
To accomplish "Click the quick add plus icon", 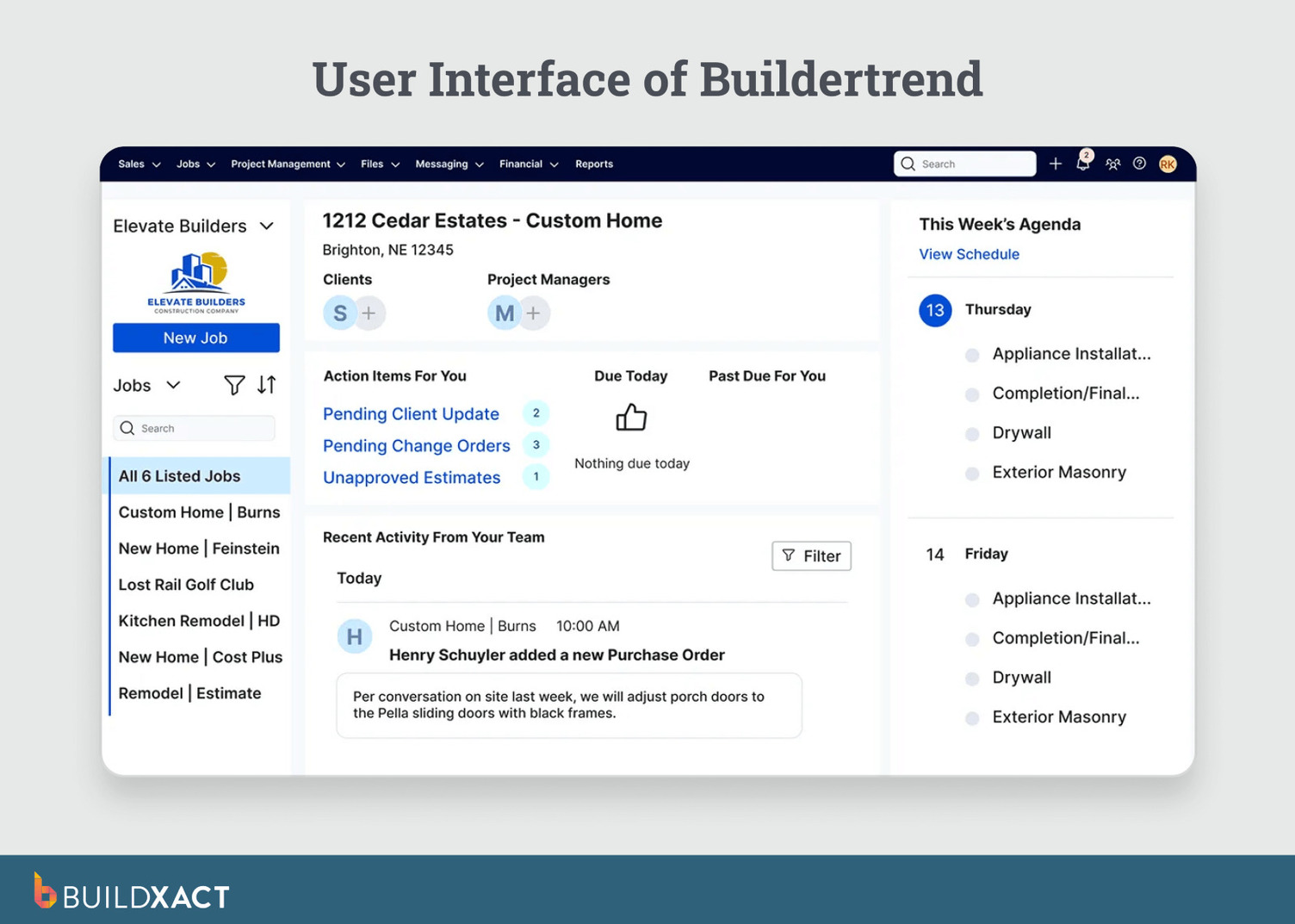I will (1056, 164).
